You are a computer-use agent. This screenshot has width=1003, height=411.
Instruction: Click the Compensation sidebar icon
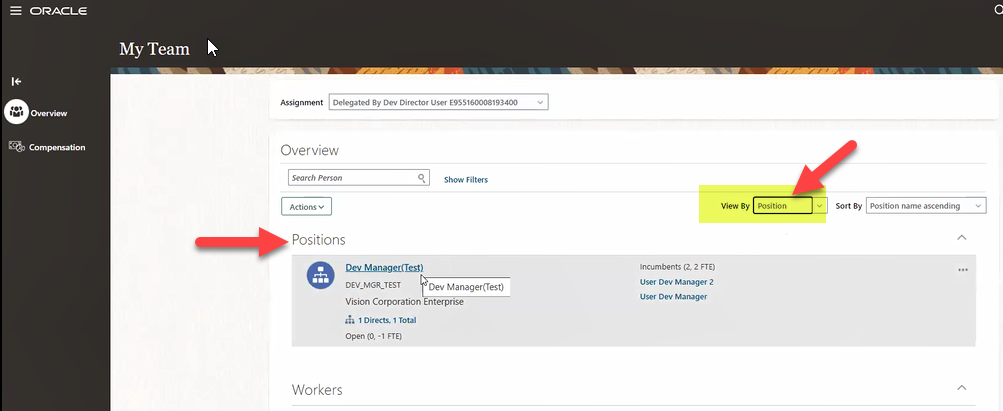(x=16, y=147)
